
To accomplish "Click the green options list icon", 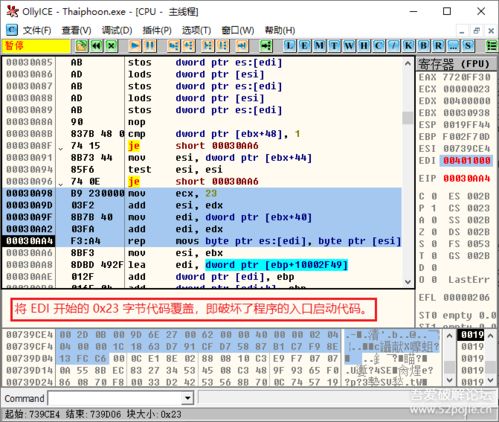I will (x=492, y=46).
